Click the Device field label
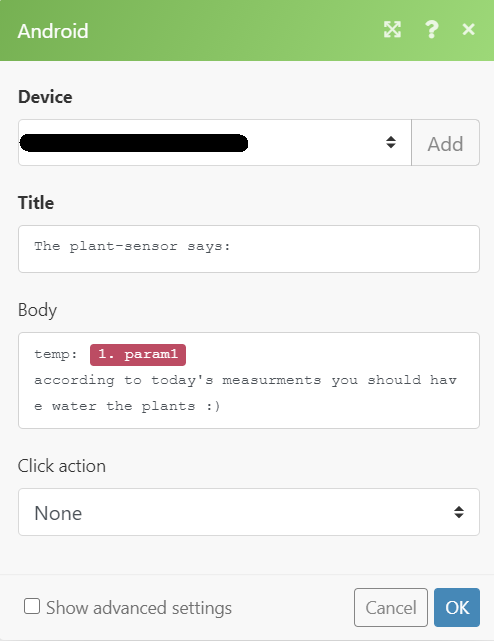The width and height of the screenshot is (494, 641). tap(45, 97)
